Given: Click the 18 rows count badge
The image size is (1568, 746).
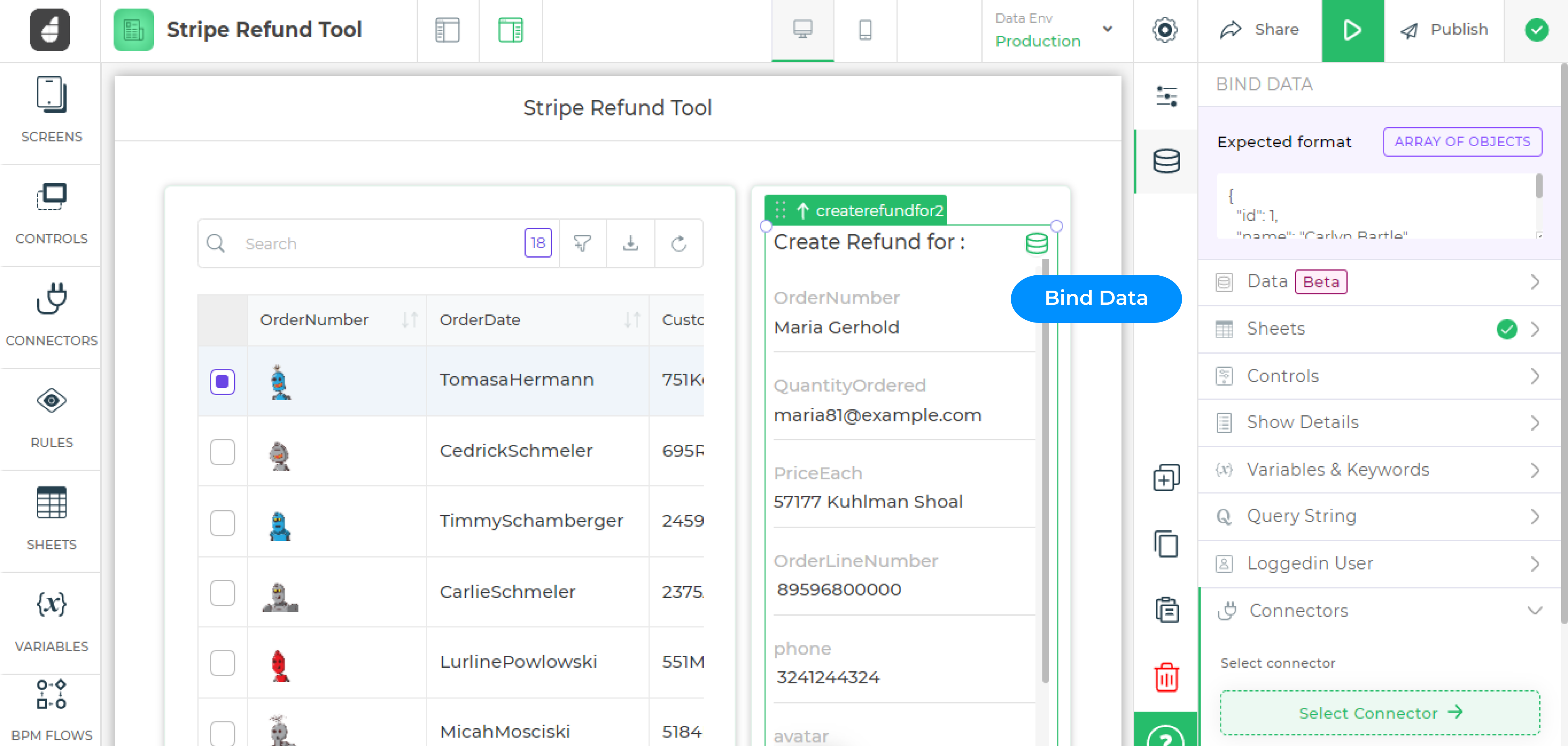Looking at the screenshot, I should 537,243.
